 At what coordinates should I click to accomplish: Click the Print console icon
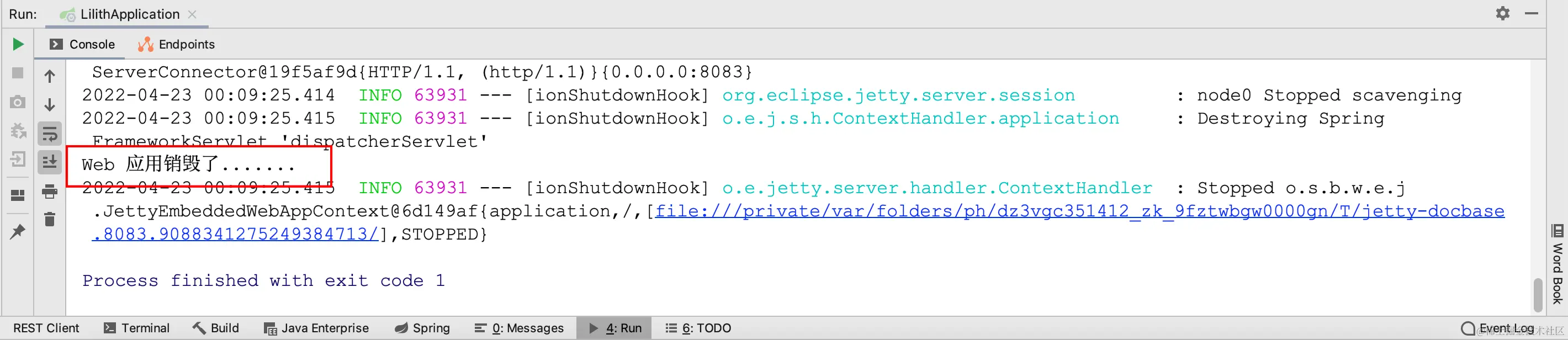click(x=50, y=192)
